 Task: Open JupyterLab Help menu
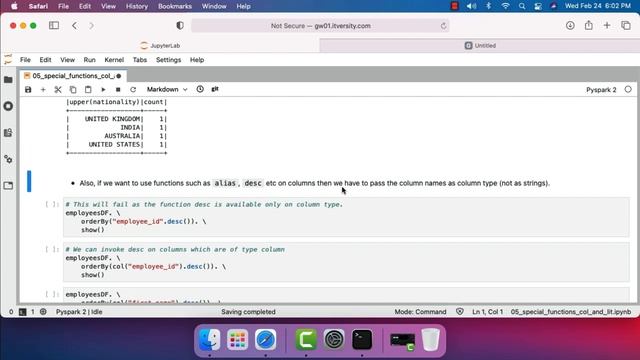pyautogui.click(x=197, y=60)
